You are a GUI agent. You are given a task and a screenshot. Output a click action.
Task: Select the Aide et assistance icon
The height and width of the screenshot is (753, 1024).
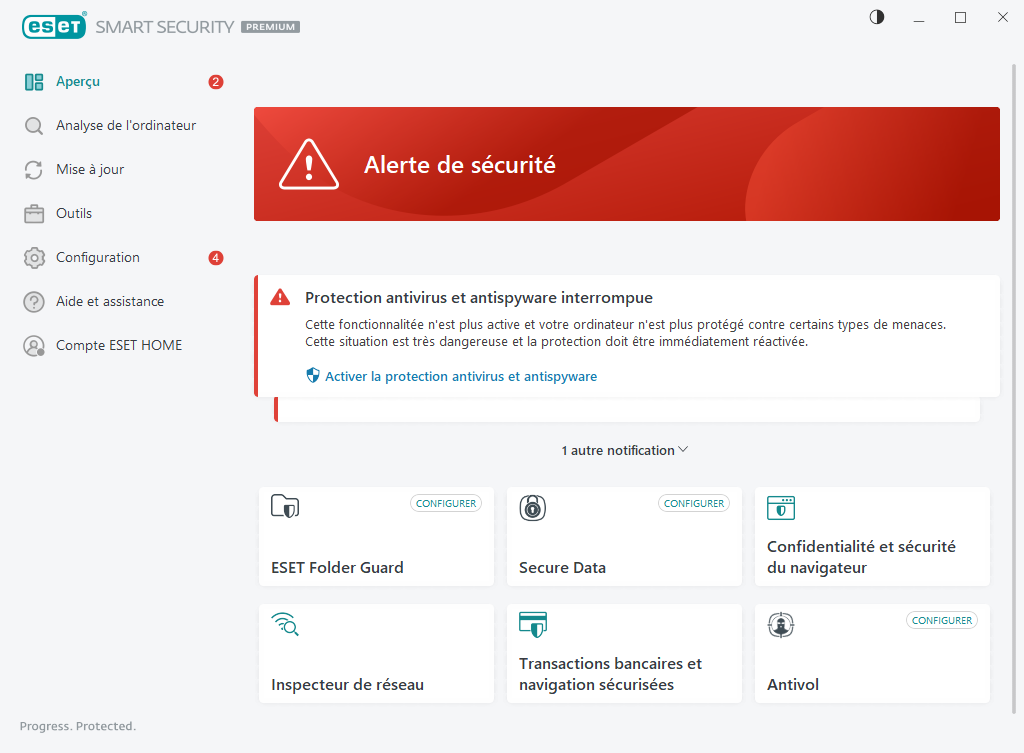[x=31, y=301]
